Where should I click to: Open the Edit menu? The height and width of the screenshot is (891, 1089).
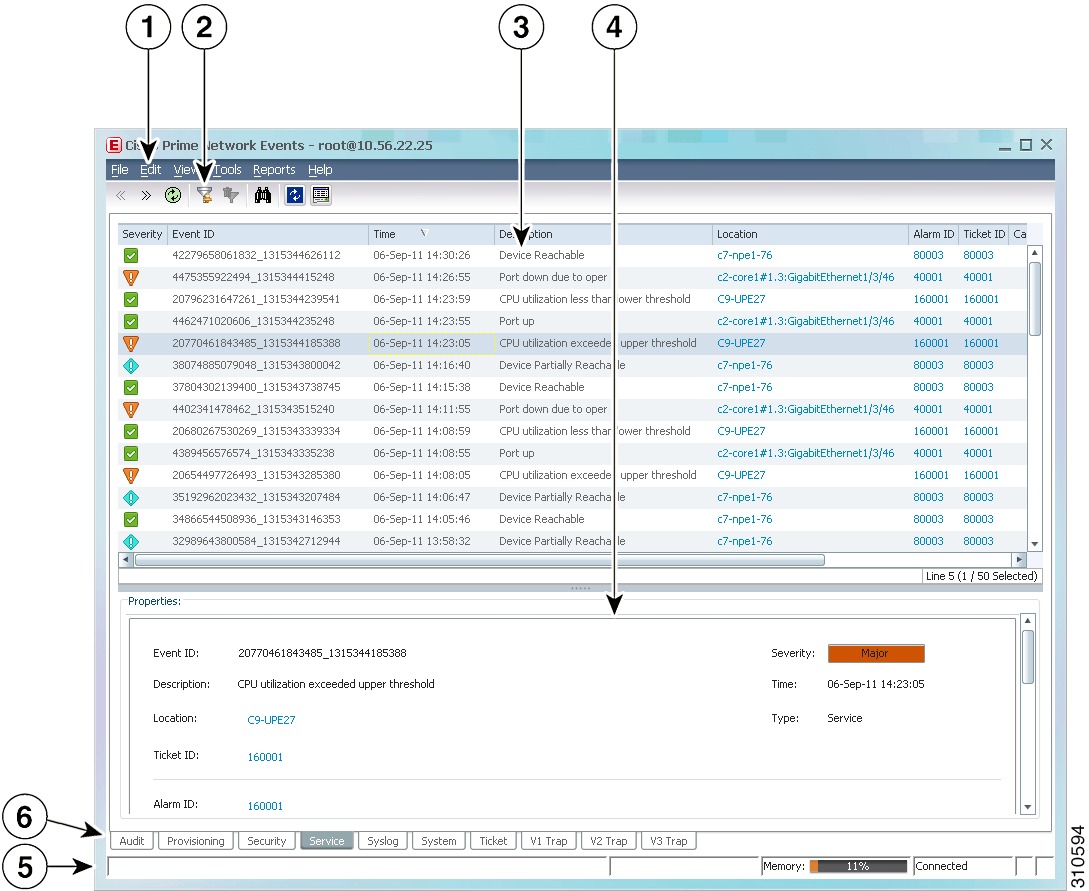coord(150,169)
